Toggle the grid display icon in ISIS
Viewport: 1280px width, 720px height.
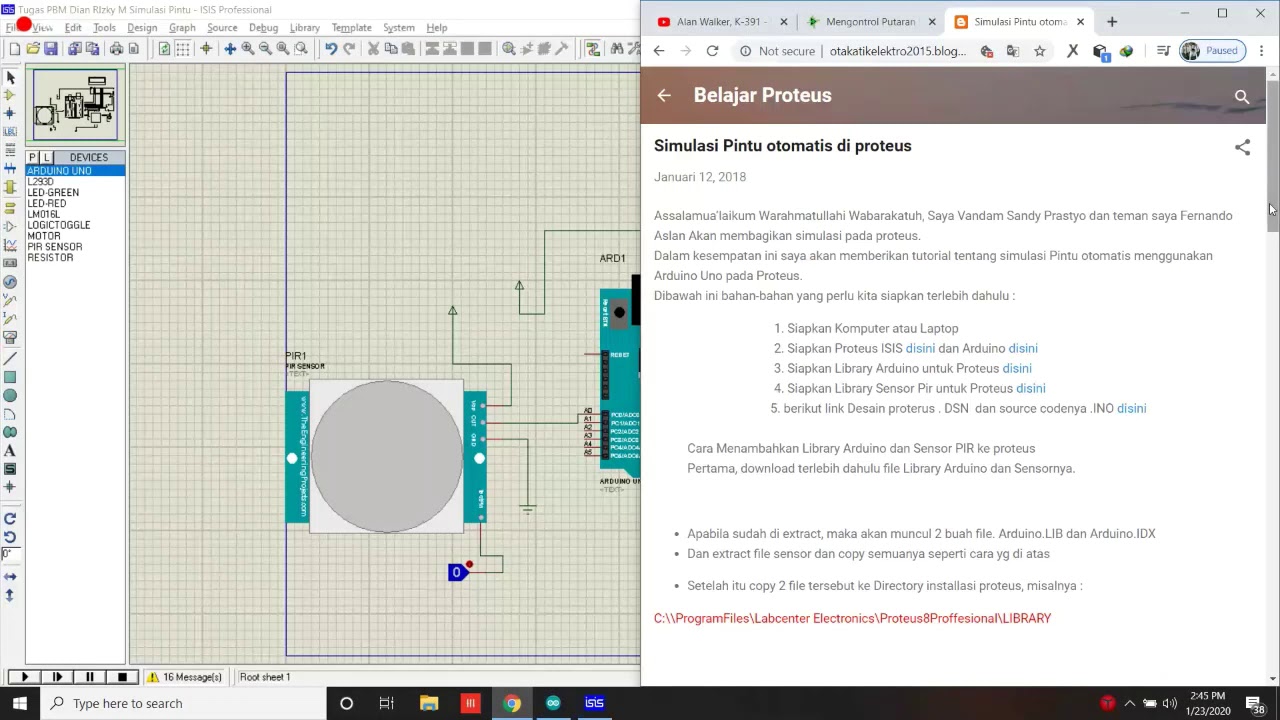(x=183, y=49)
